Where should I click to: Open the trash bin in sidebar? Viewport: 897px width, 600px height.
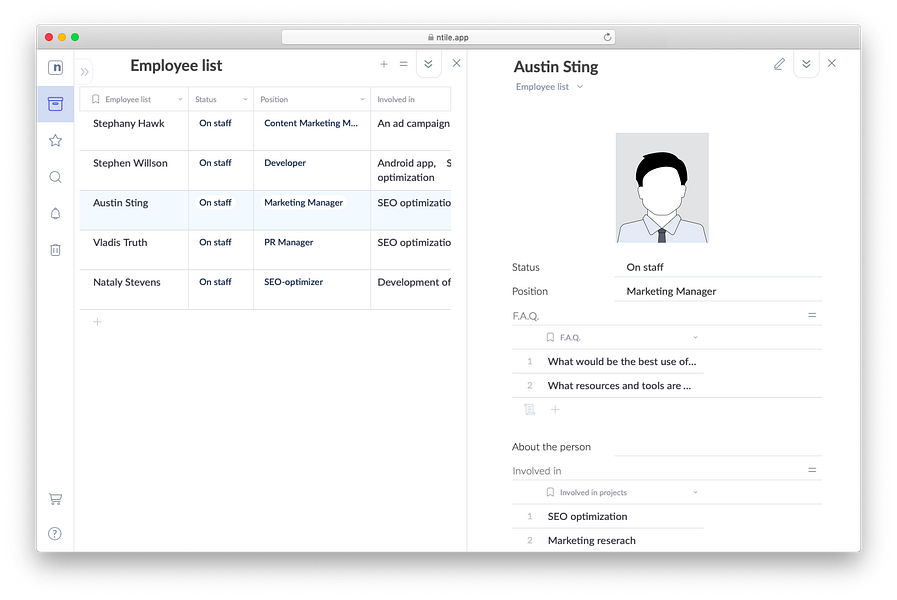click(x=55, y=250)
